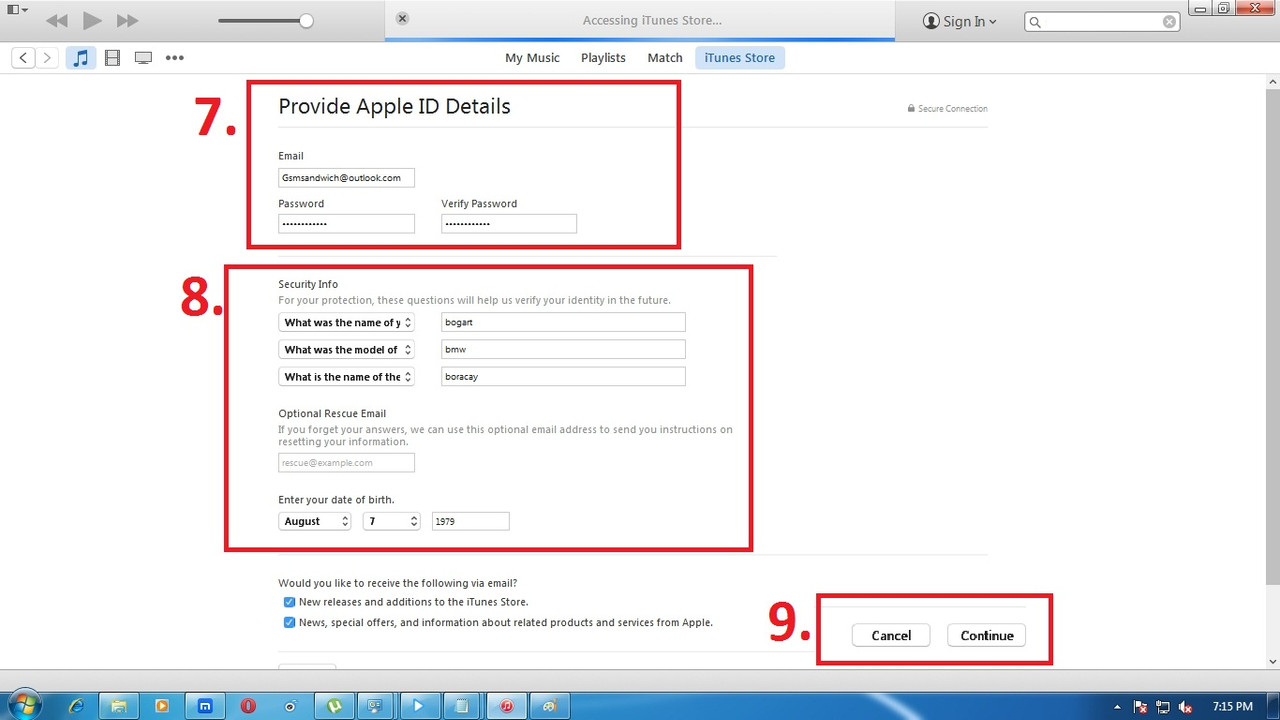Open the Match tab
Viewport: 1280px width, 720px height.
click(665, 58)
